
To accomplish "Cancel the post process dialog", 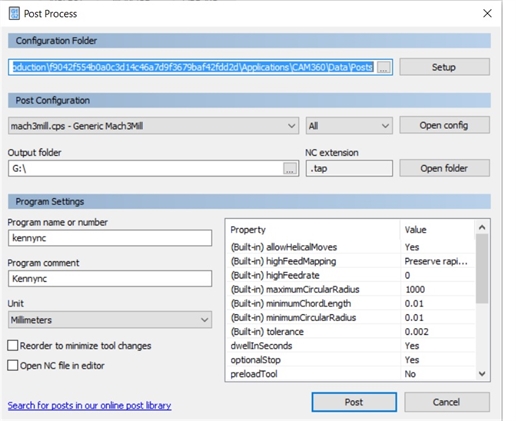I will [447, 402].
